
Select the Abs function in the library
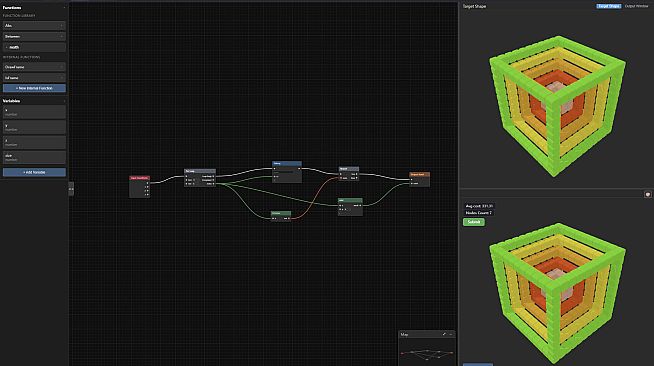pos(34,25)
